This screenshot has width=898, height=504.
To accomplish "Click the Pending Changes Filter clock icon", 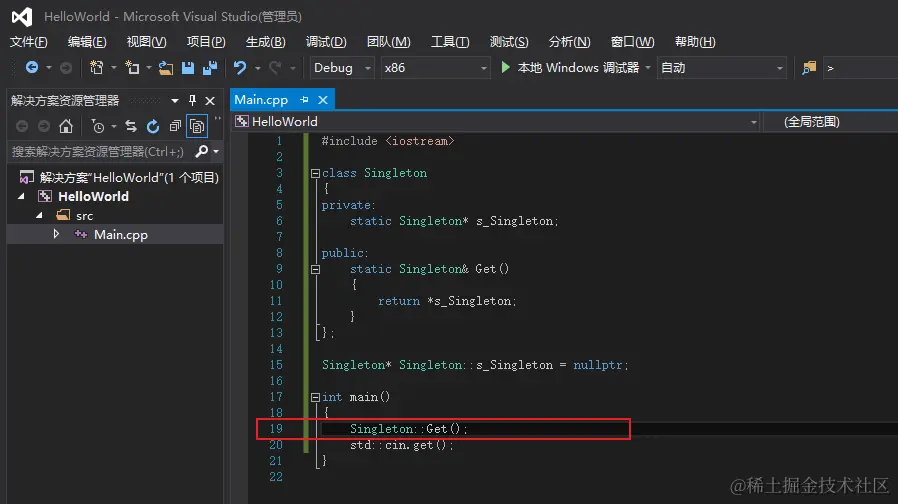I will pyautogui.click(x=98, y=127).
